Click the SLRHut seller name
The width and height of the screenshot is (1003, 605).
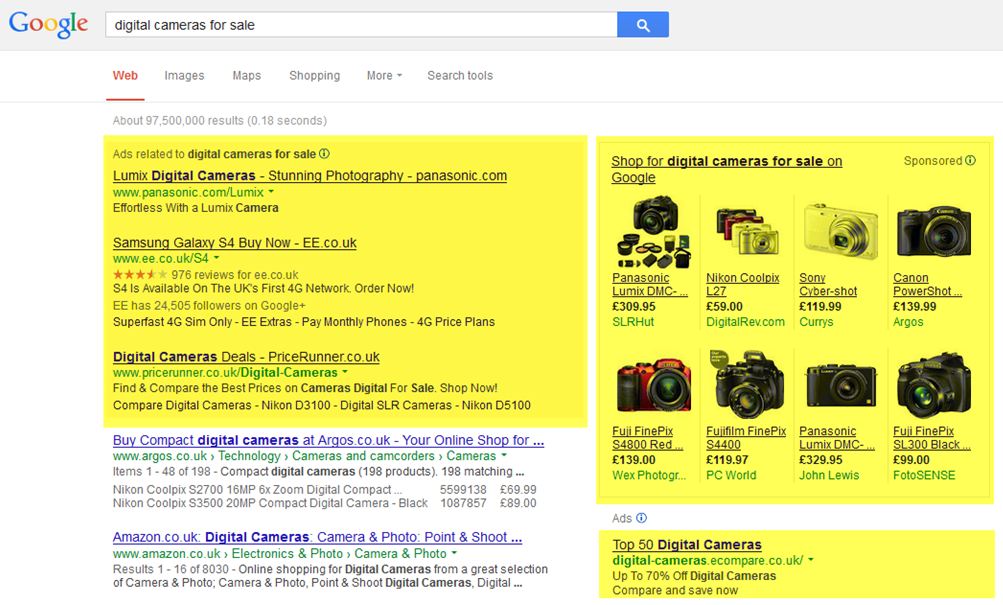(x=633, y=322)
